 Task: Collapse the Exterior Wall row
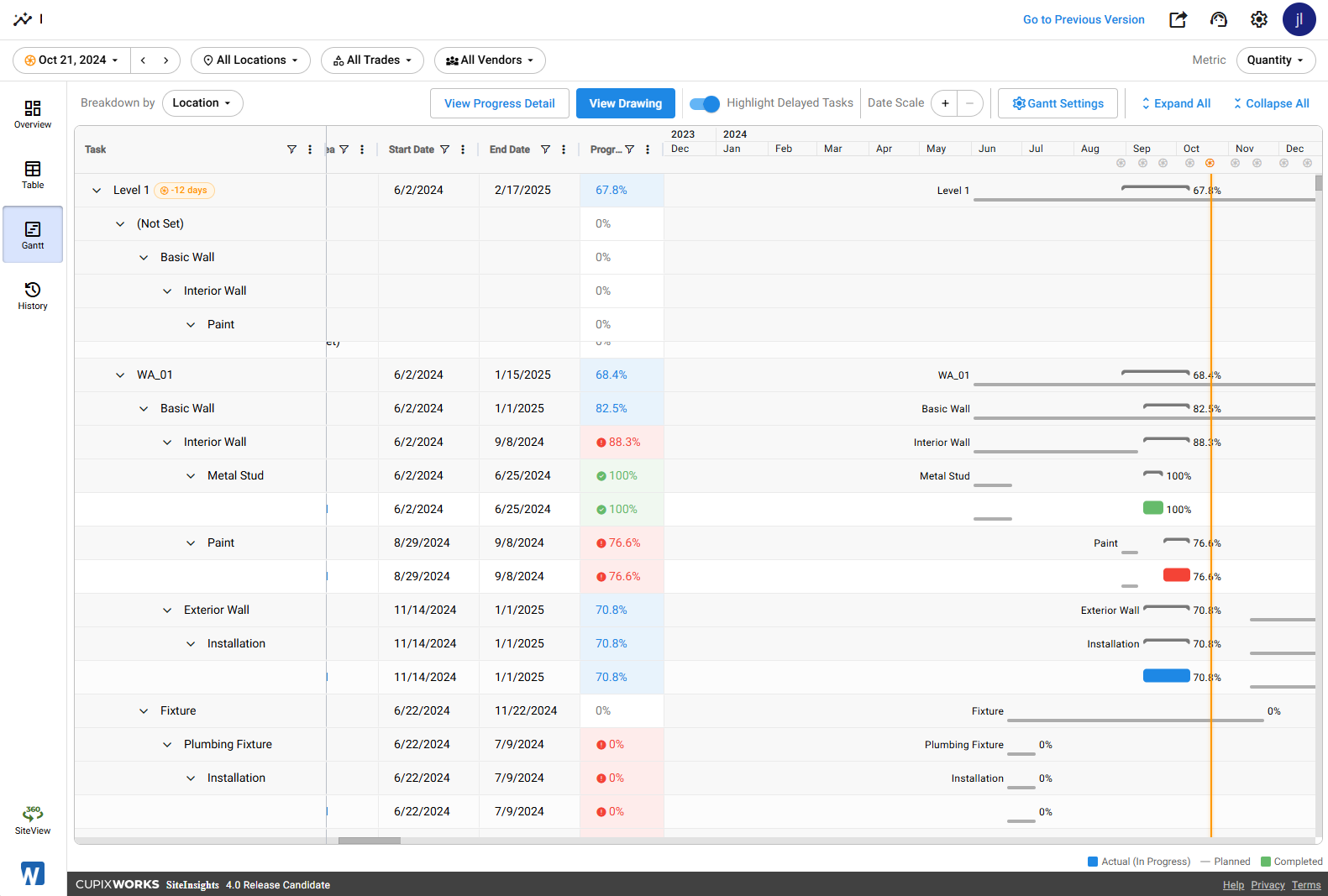(x=167, y=610)
